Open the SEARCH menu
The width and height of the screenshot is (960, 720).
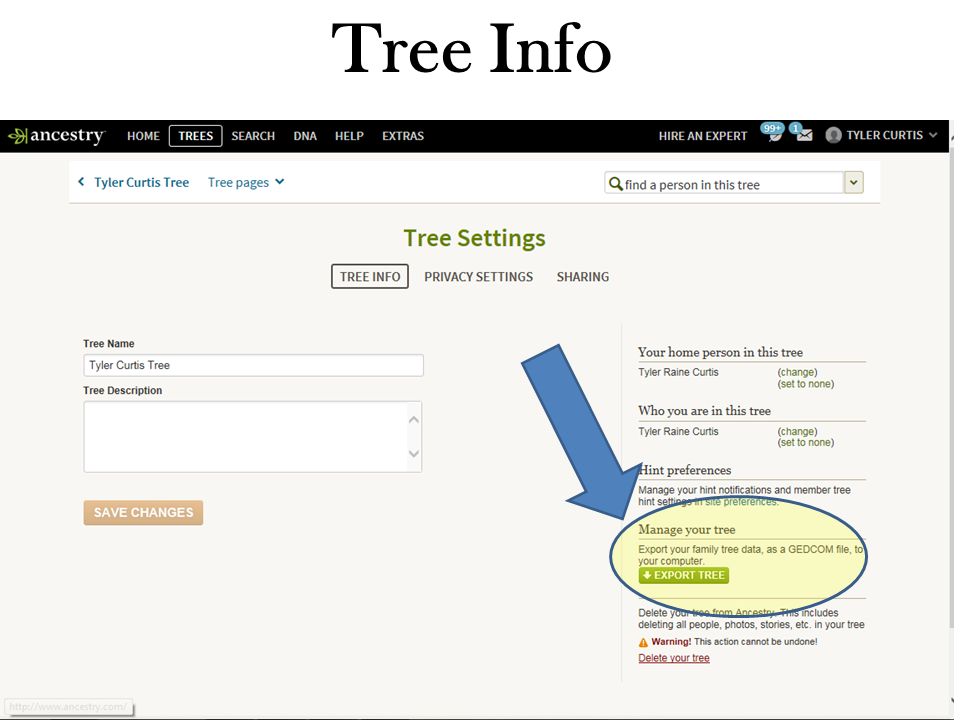click(x=253, y=136)
